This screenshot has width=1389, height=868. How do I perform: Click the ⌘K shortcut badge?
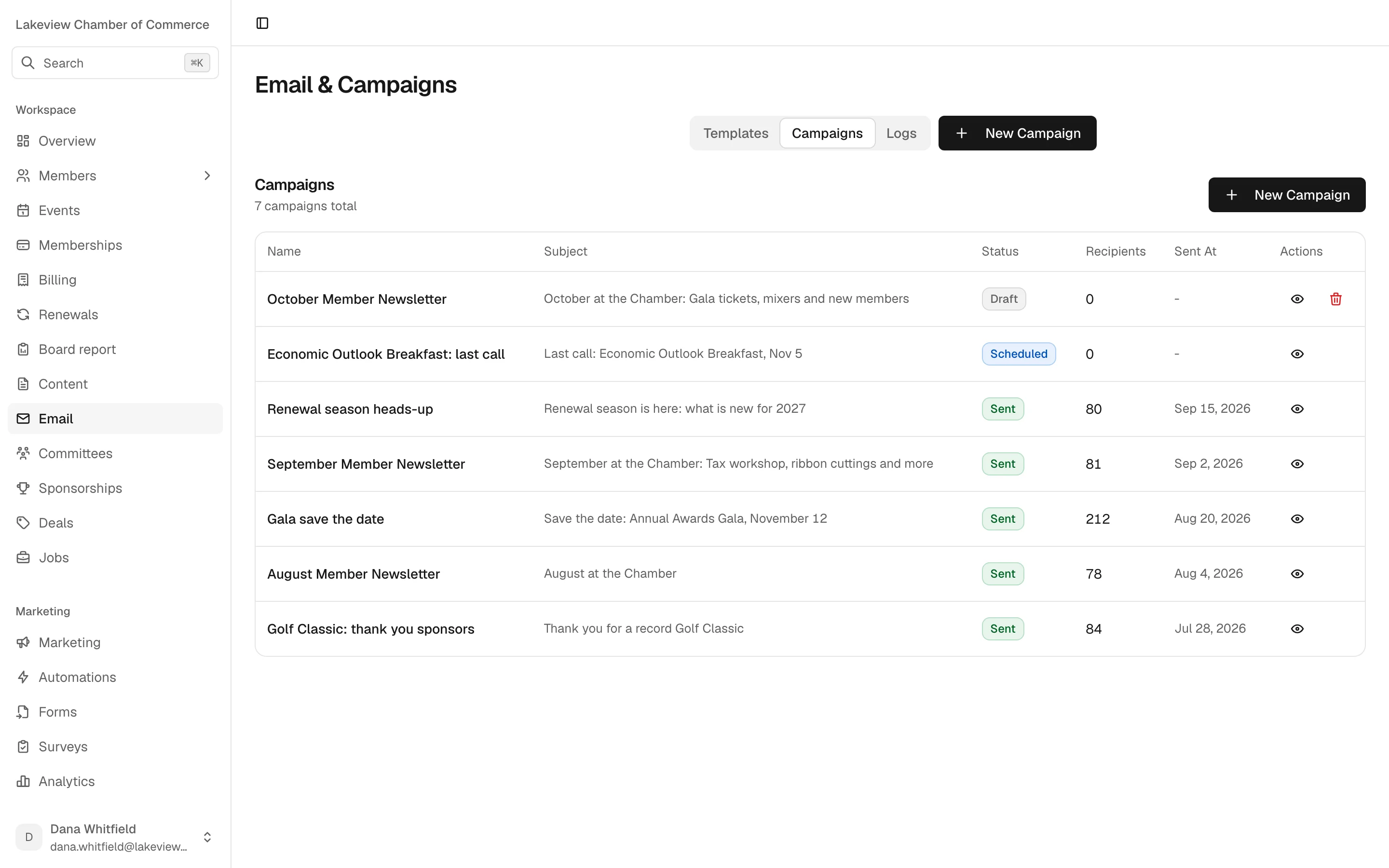tap(197, 63)
